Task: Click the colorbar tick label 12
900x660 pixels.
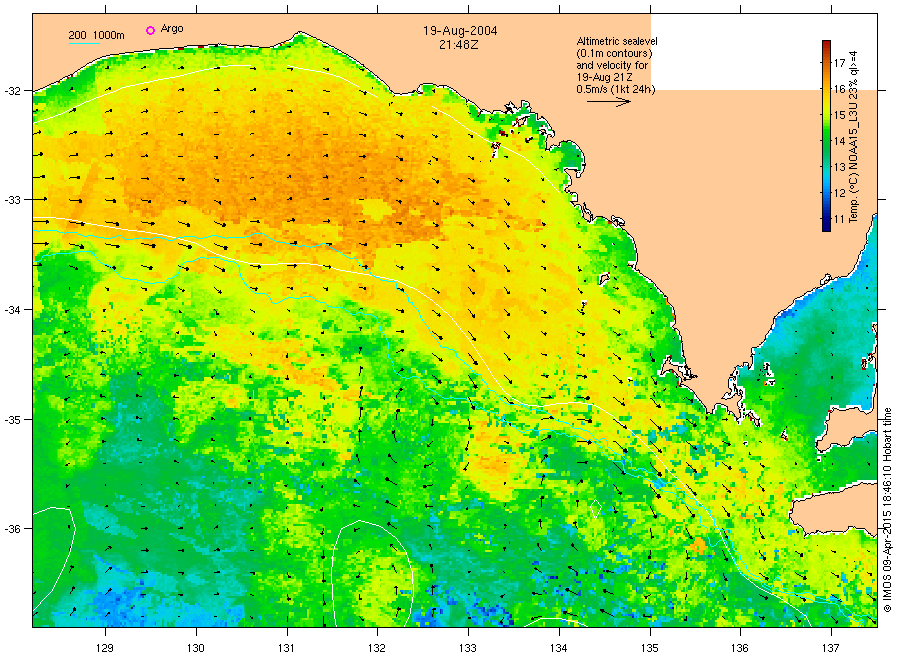Action: coord(839,193)
